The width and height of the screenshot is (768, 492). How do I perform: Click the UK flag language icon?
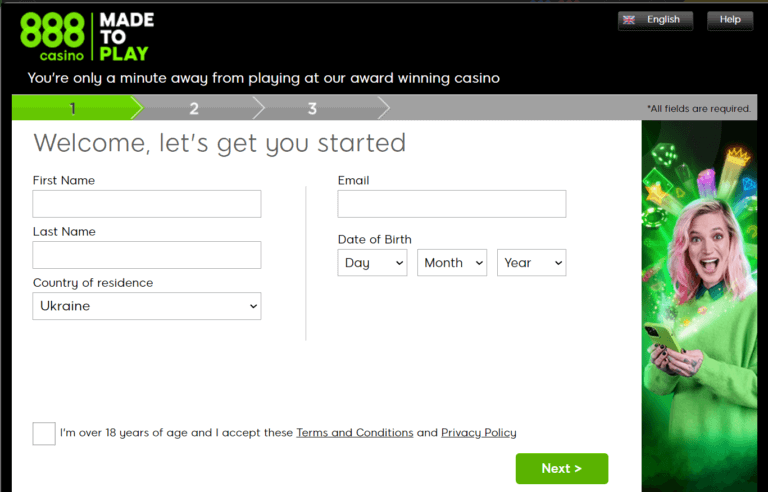pos(629,20)
